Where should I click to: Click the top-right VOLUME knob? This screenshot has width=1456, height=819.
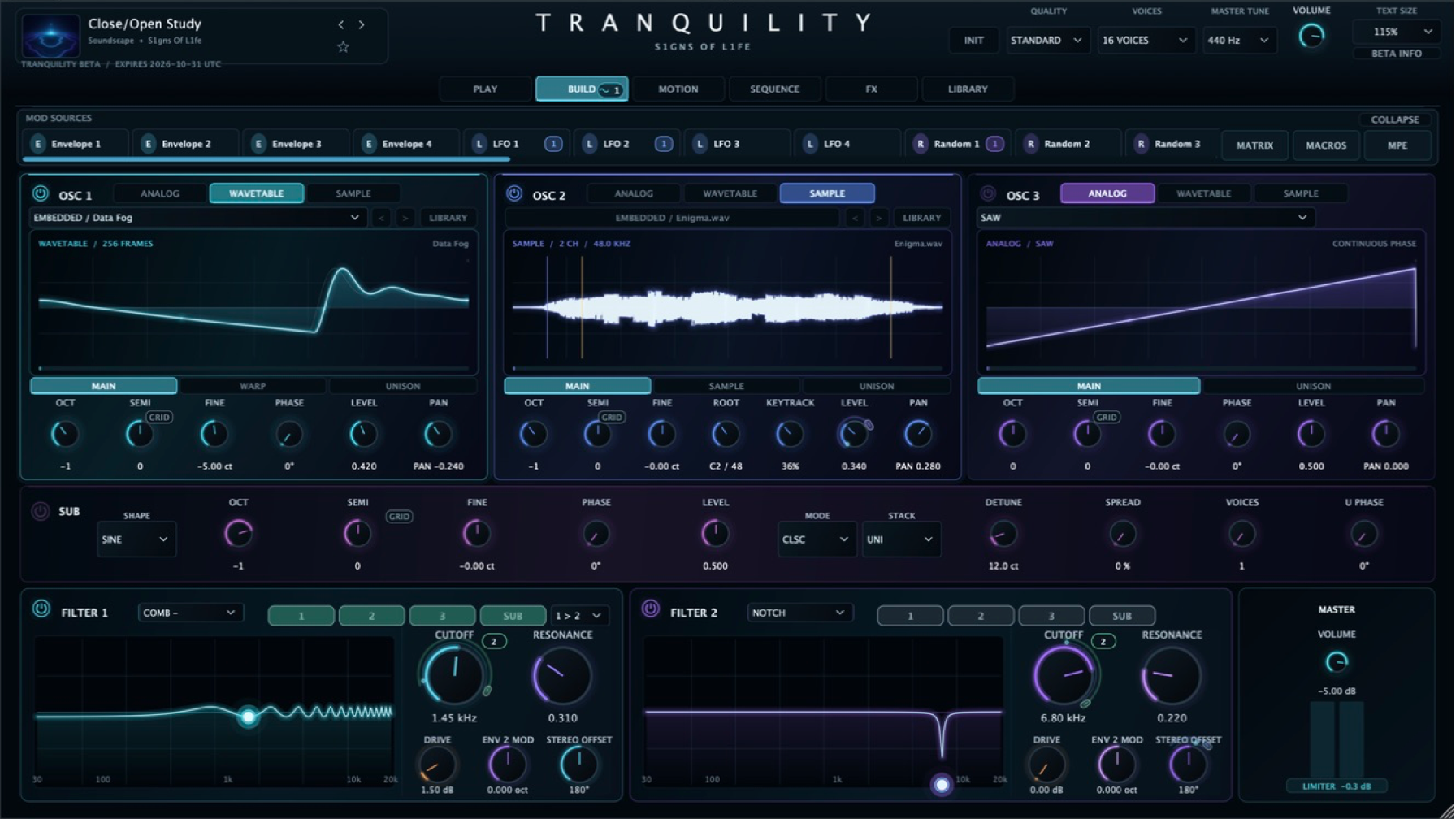pos(1311,36)
